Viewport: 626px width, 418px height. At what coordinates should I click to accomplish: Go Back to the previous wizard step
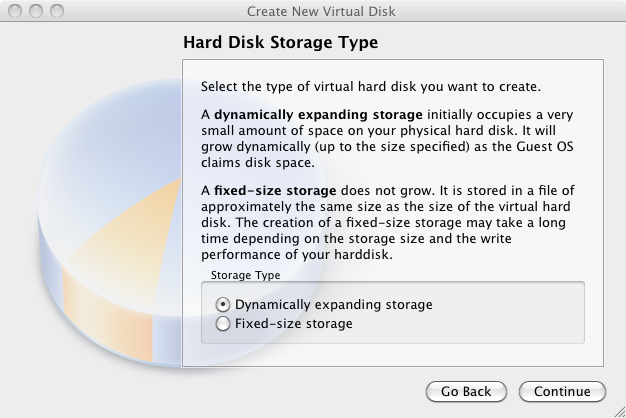(x=466, y=392)
